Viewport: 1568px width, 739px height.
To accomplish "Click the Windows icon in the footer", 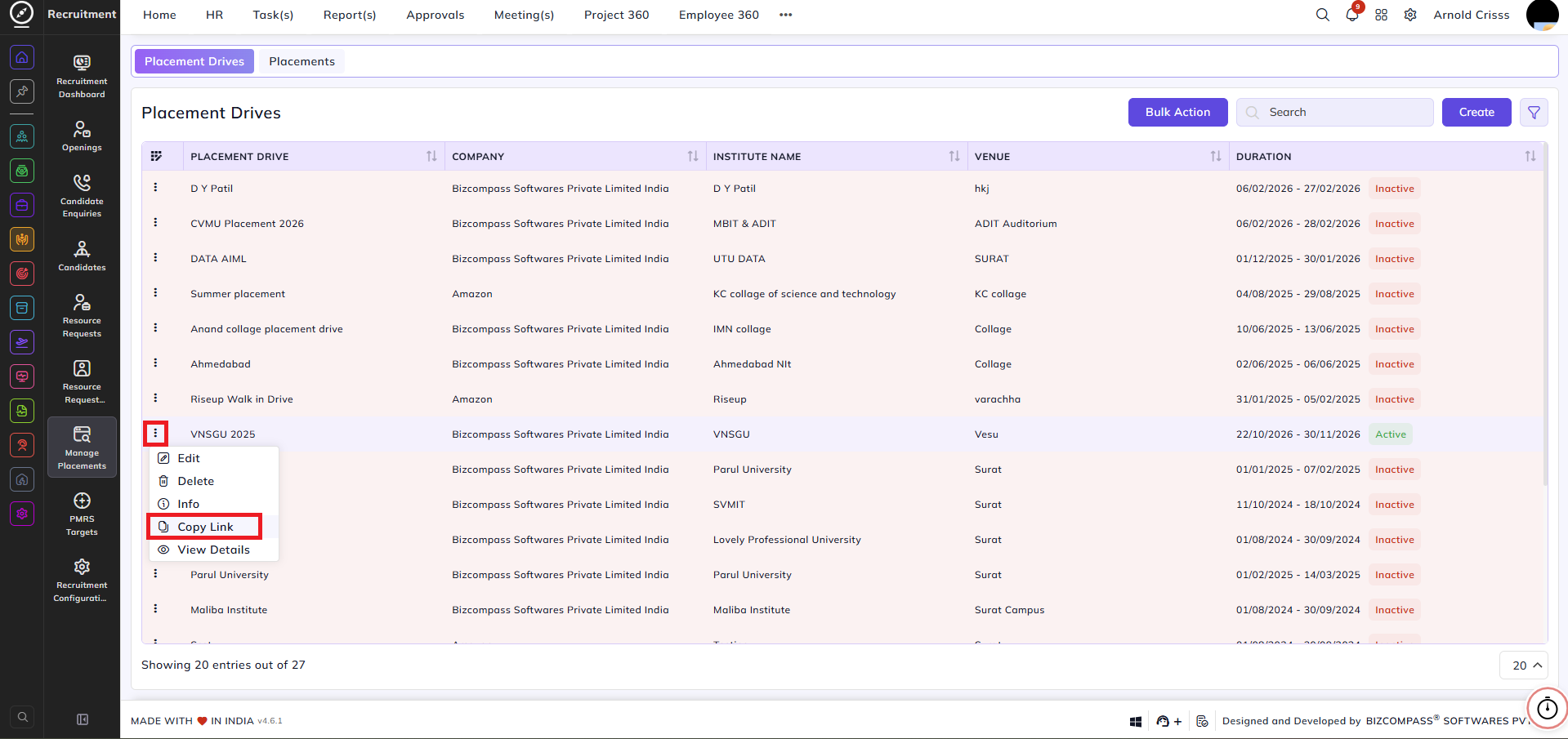I will pyautogui.click(x=1135, y=721).
